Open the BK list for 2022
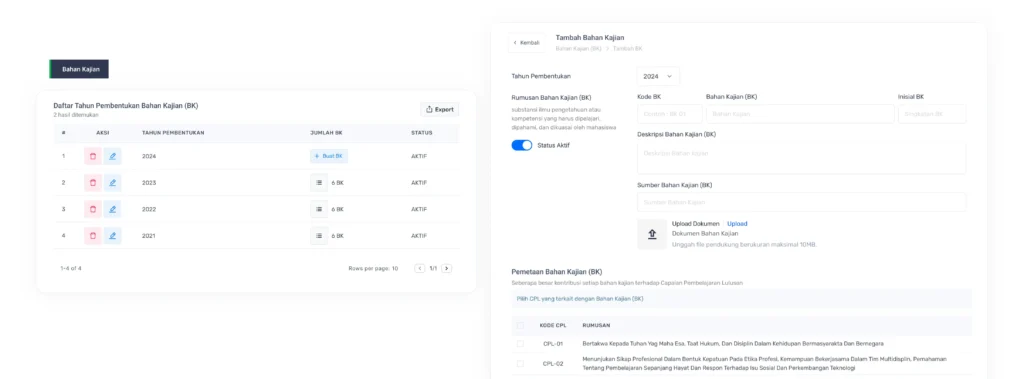 coord(319,209)
